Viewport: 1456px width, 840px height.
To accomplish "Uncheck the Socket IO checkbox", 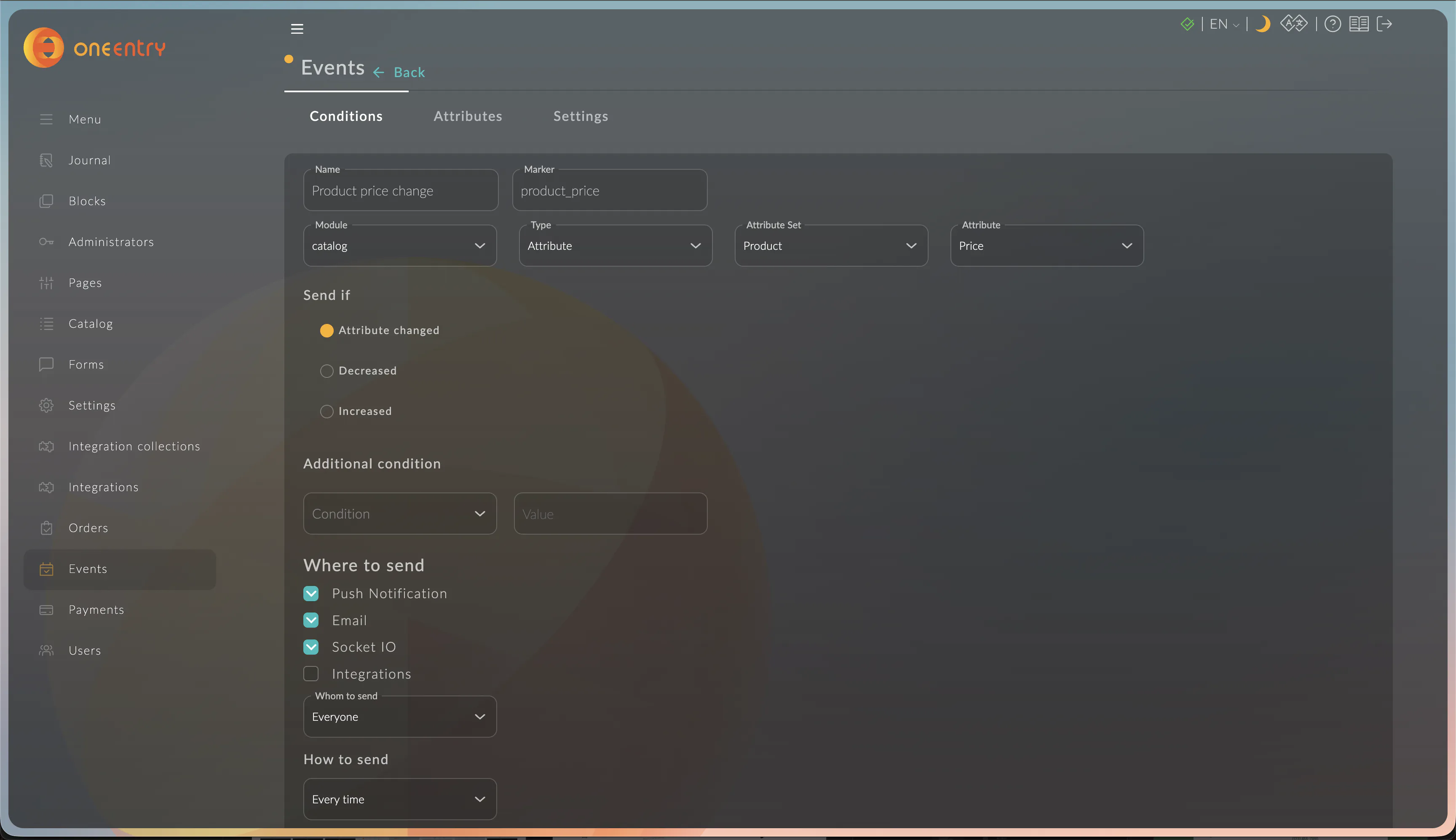I will pos(311,647).
